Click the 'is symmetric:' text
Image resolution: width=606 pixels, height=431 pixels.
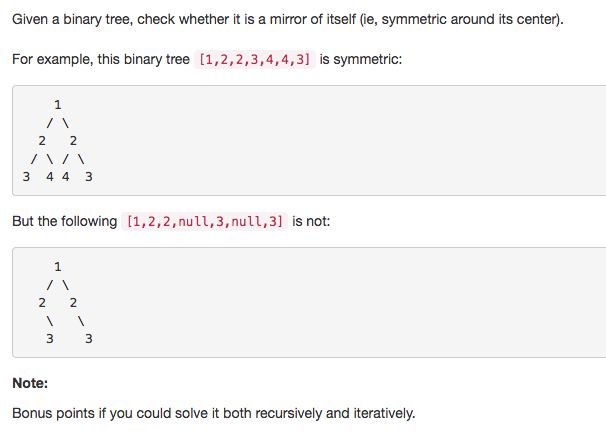[361, 60]
